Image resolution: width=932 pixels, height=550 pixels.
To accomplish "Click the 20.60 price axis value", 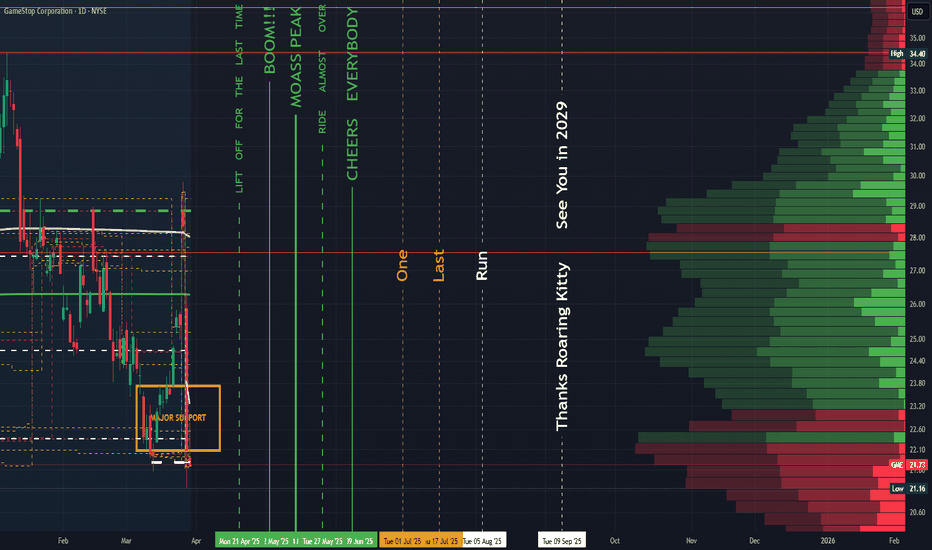I will tap(917, 512).
